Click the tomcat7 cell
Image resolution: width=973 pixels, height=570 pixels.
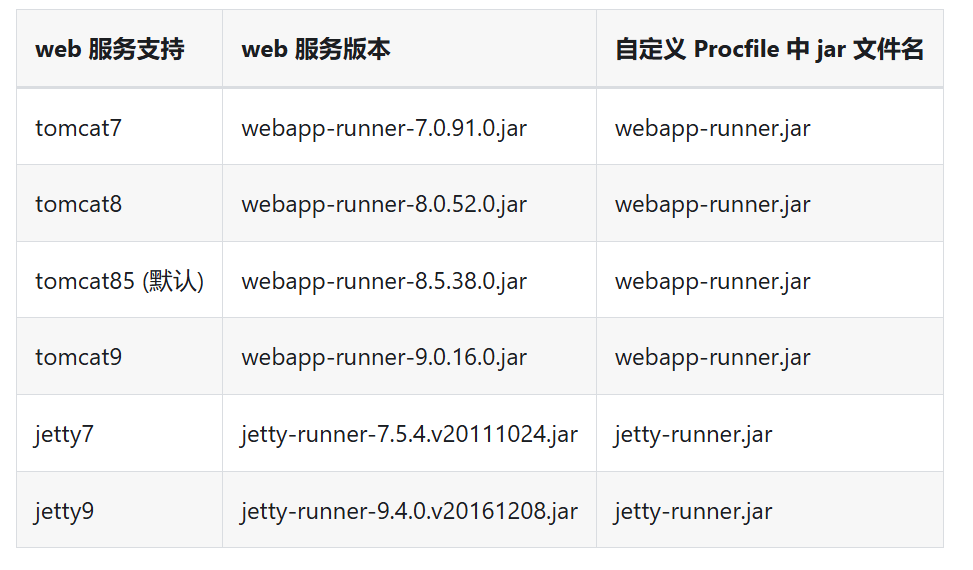click(119, 127)
